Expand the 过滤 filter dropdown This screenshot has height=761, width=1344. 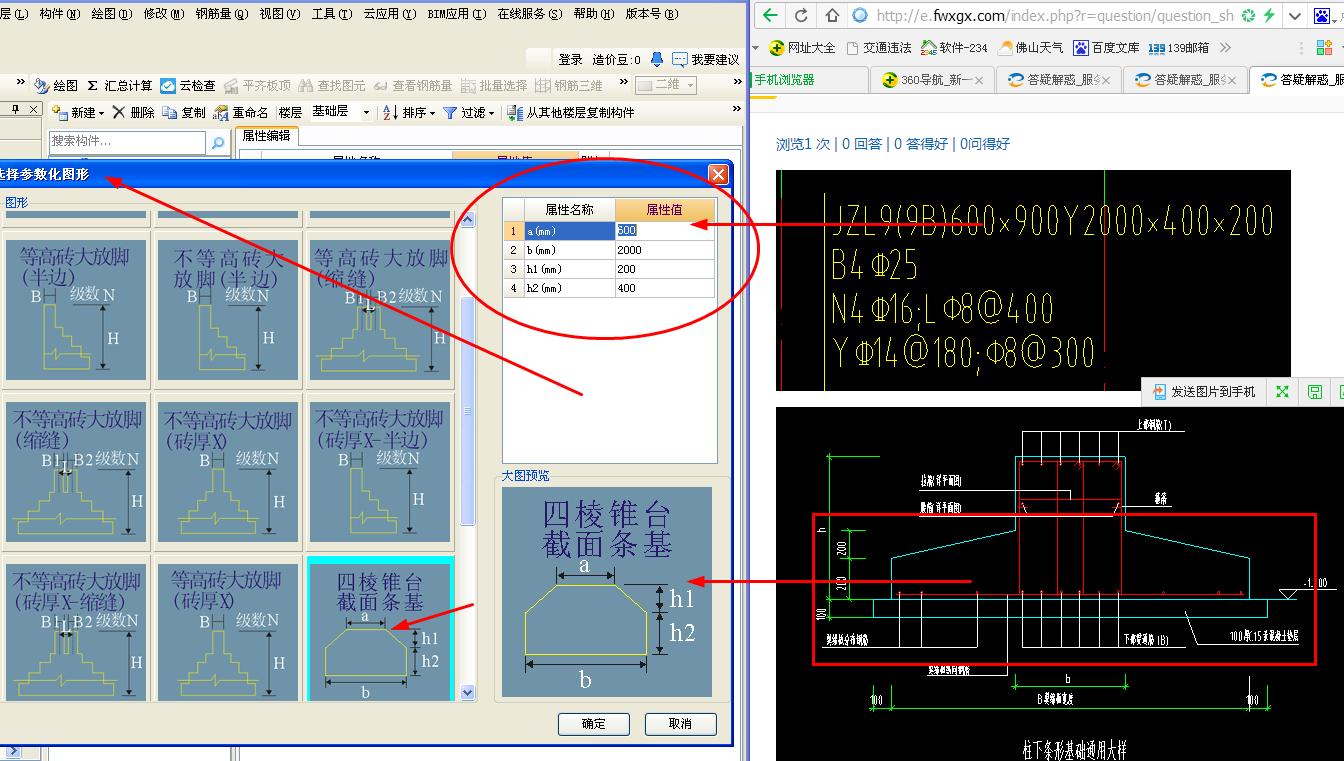pyautogui.click(x=492, y=113)
